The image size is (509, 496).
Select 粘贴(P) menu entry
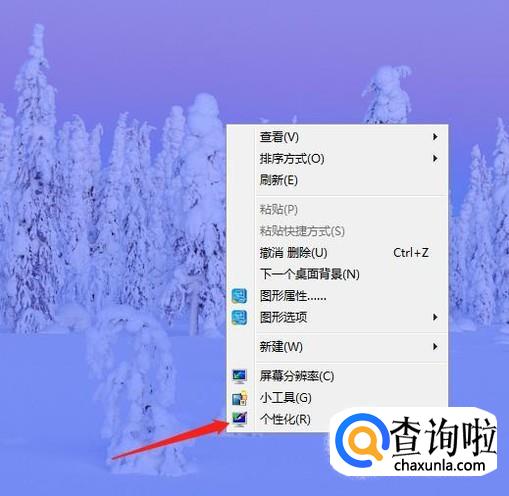[x=337, y=210]
